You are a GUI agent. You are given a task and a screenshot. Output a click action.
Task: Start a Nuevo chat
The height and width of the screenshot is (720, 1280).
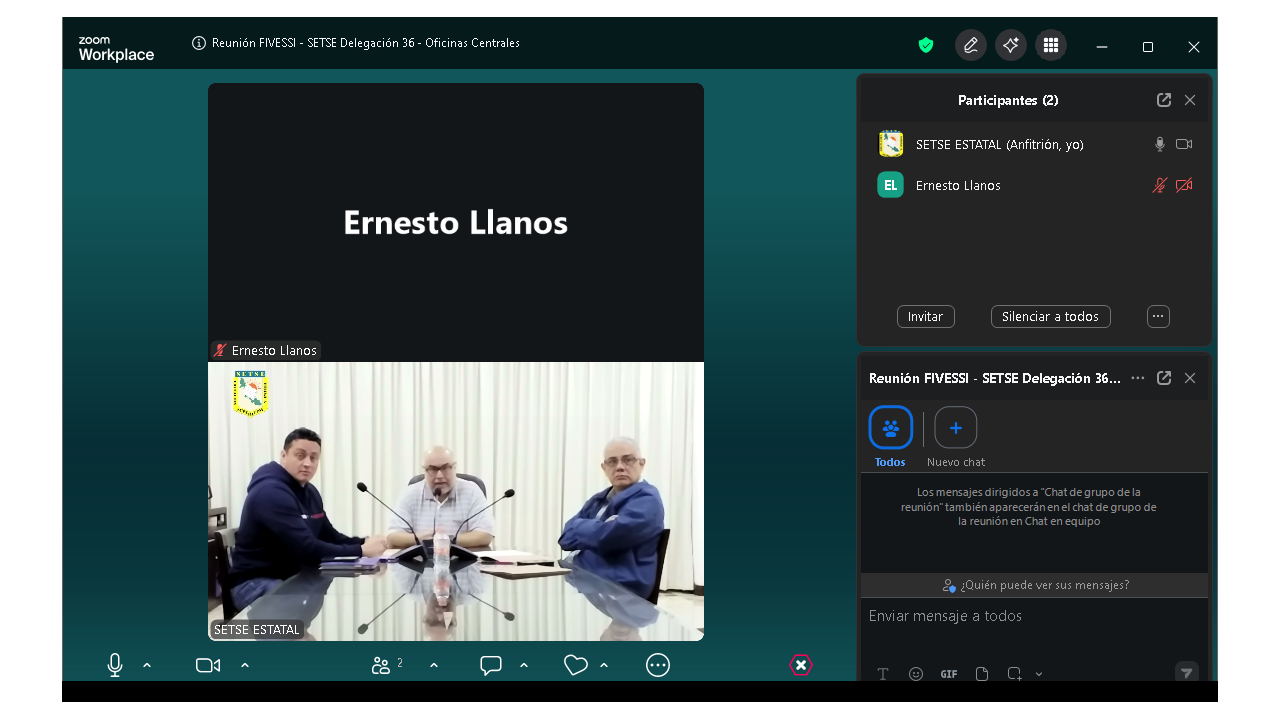click(x=955, y=428)
